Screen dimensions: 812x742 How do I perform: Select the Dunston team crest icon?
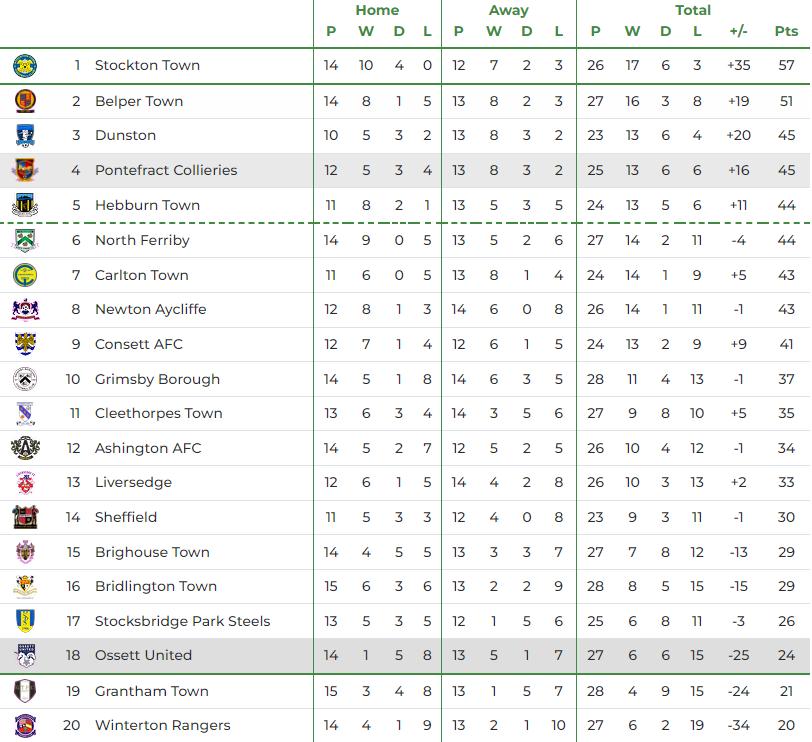point(25,136)
